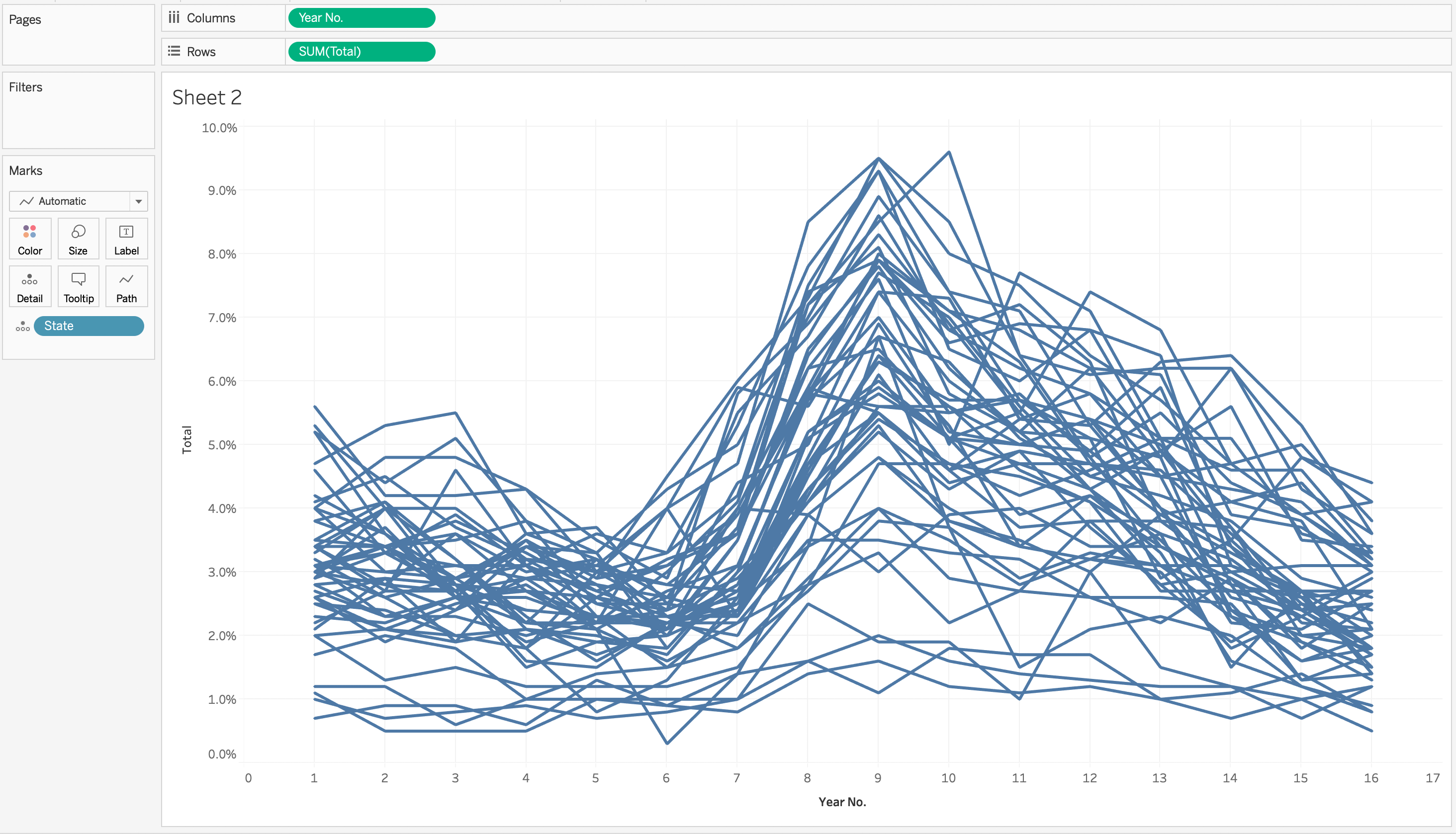Expand the Automatic mark type dropdown
Viewport: 1456px width, 834px height.
click(79, 201)
